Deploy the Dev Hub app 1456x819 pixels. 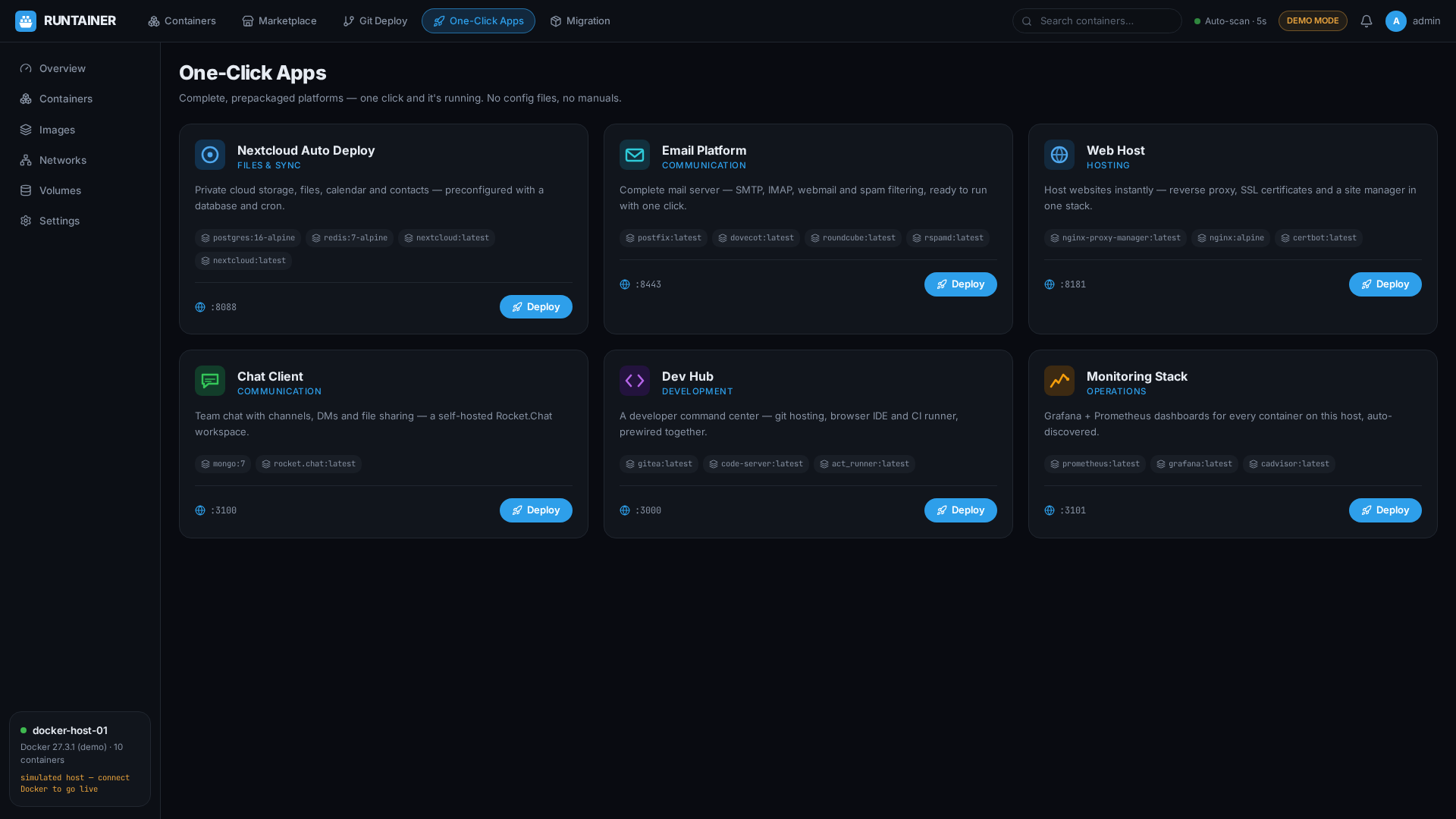click(x=961, y=510)
